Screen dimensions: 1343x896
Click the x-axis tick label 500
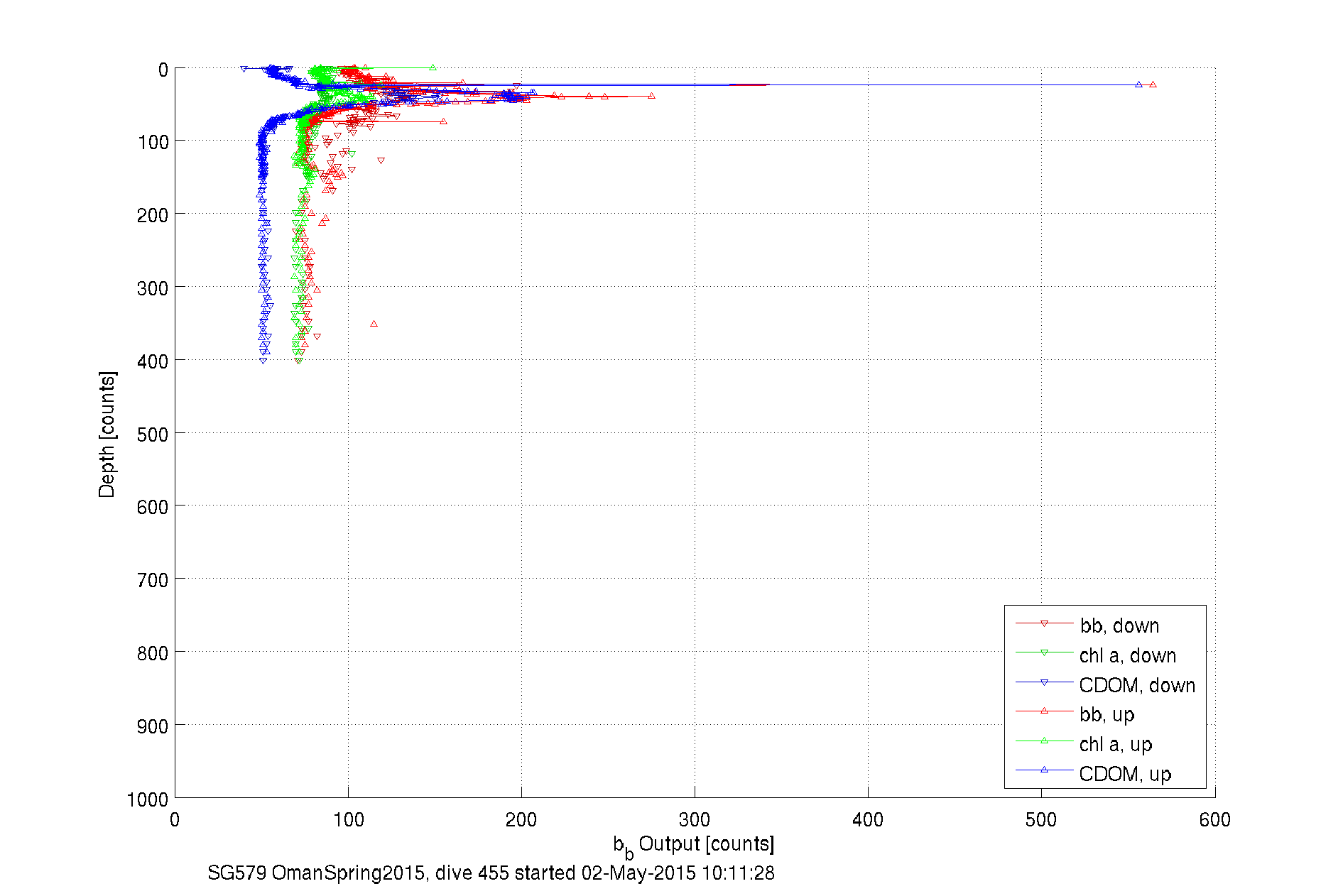(1041, 820)
